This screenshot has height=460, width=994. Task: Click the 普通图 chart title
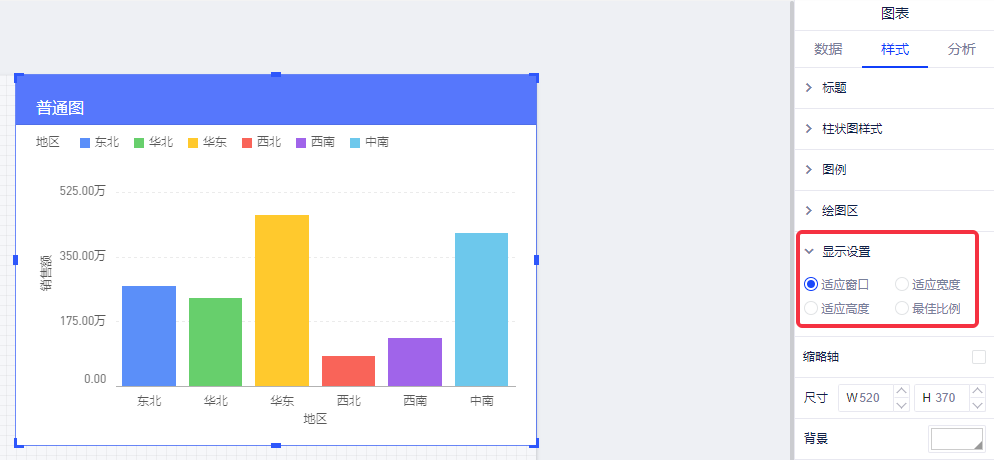coord(60,107)
